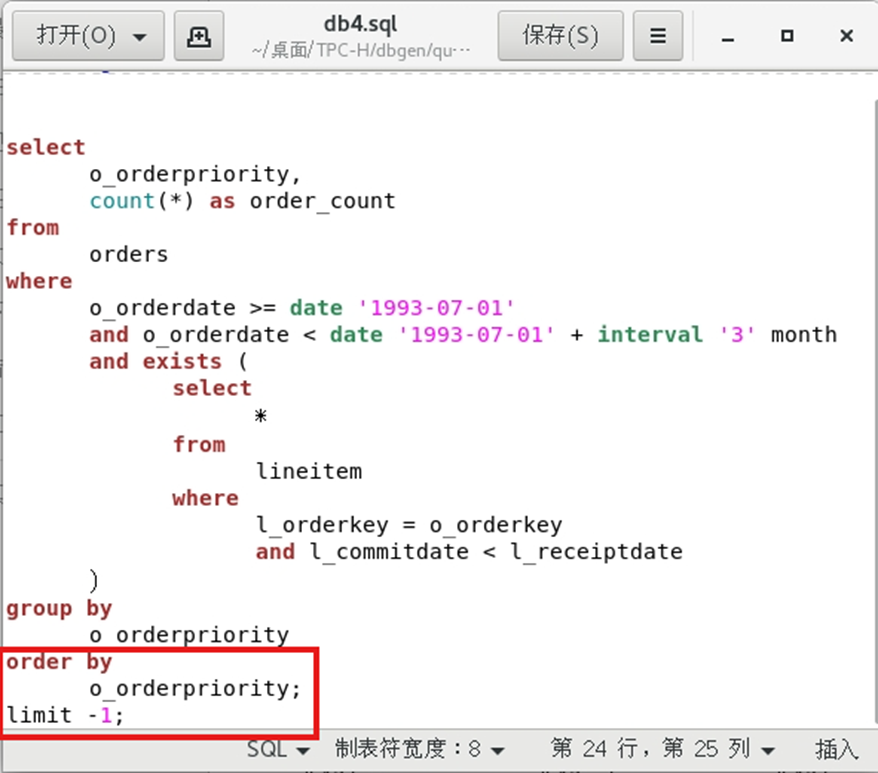The width and height of the screenshot is (878, 773).
Task: Save the file with 保存(S)
Action: point(560,36)
